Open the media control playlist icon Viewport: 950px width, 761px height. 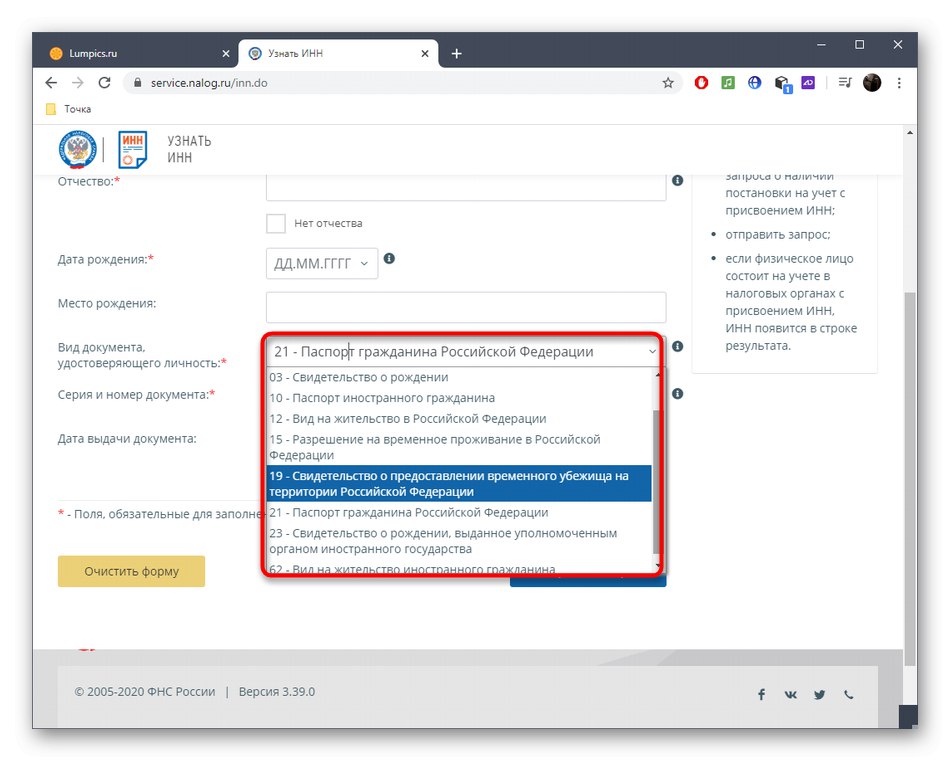pyautogui.click(x=845, y=82)
